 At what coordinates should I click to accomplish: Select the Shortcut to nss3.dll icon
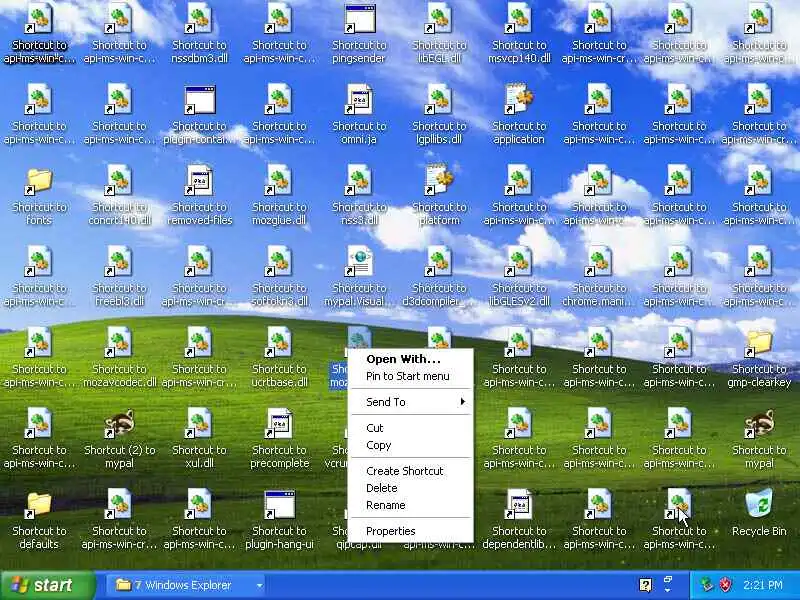pos(359,196)
